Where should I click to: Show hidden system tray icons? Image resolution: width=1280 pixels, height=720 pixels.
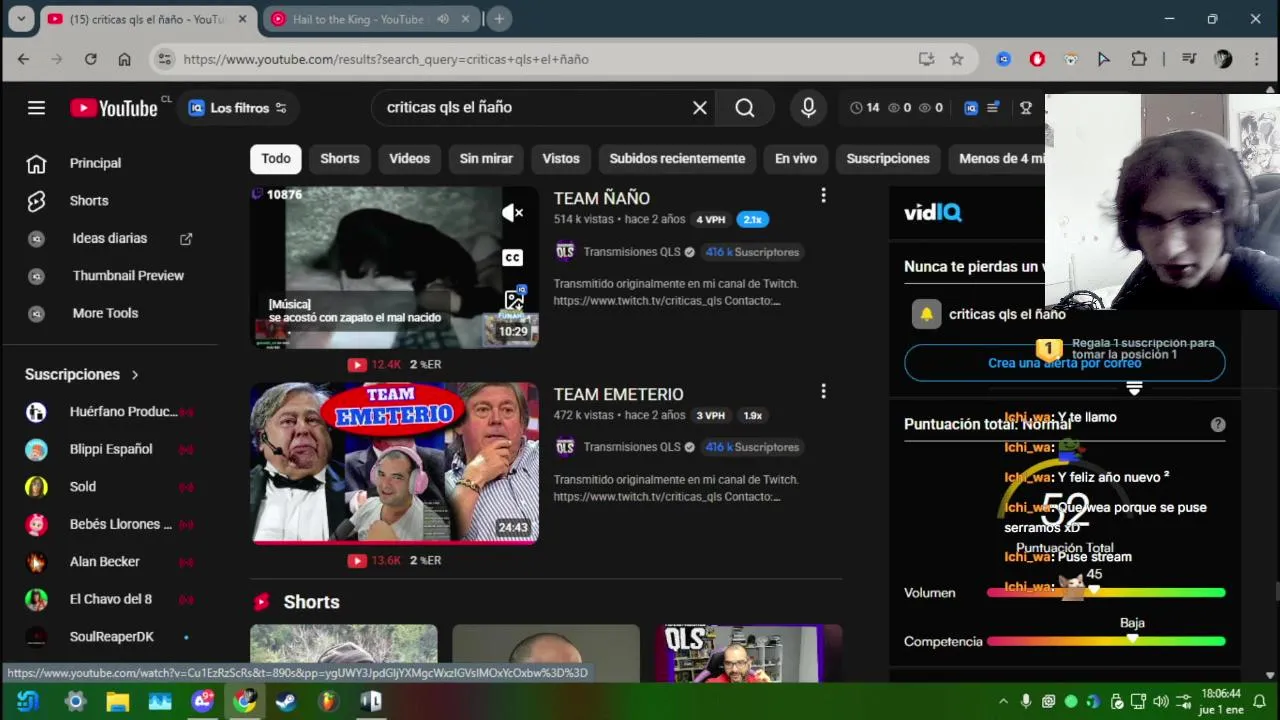[x=1003, y=702]
